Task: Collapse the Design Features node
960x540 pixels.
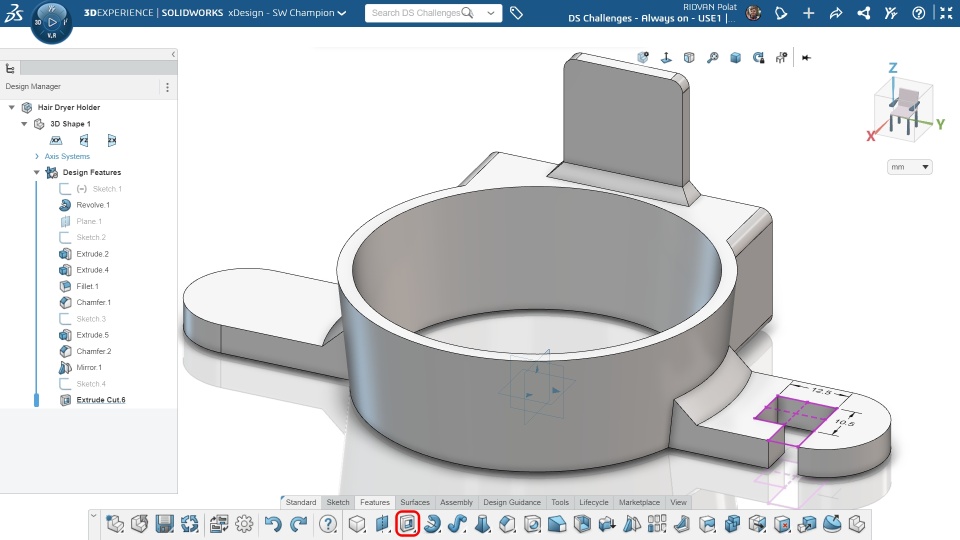Action: point(37,173)
